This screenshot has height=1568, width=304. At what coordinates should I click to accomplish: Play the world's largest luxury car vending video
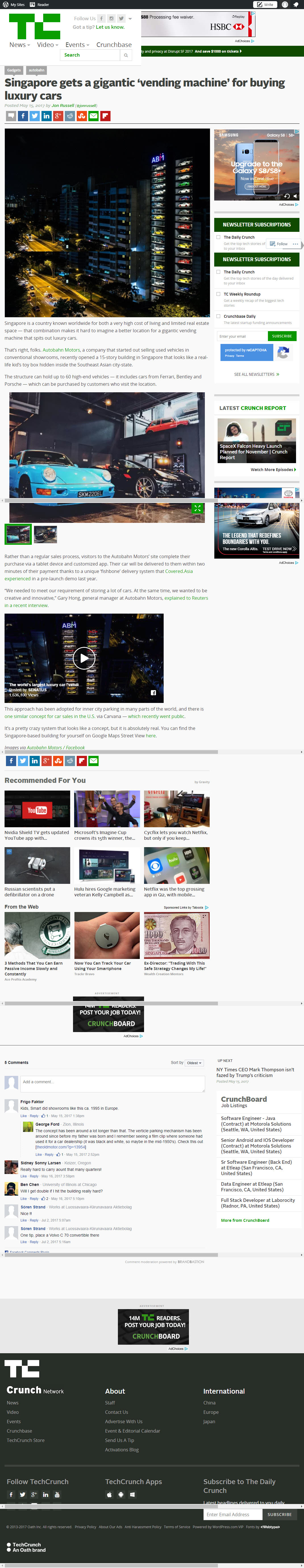84,657
